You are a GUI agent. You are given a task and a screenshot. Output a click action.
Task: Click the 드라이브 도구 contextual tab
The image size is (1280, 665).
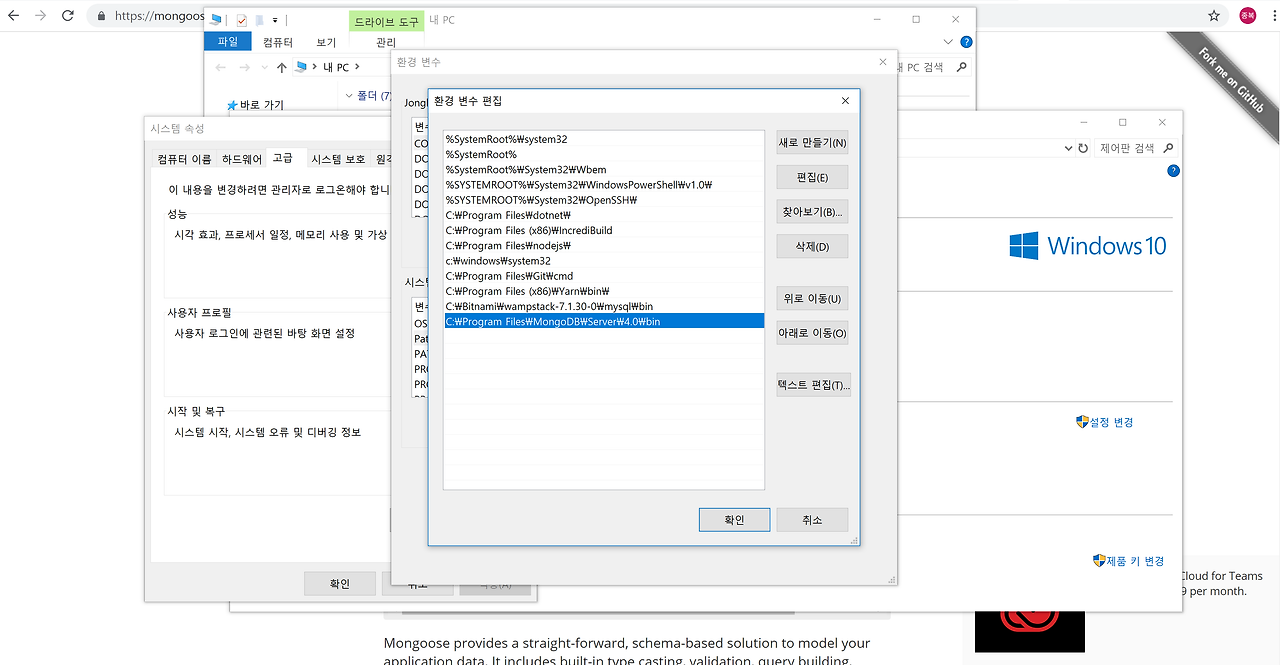(x=387, y=21)
